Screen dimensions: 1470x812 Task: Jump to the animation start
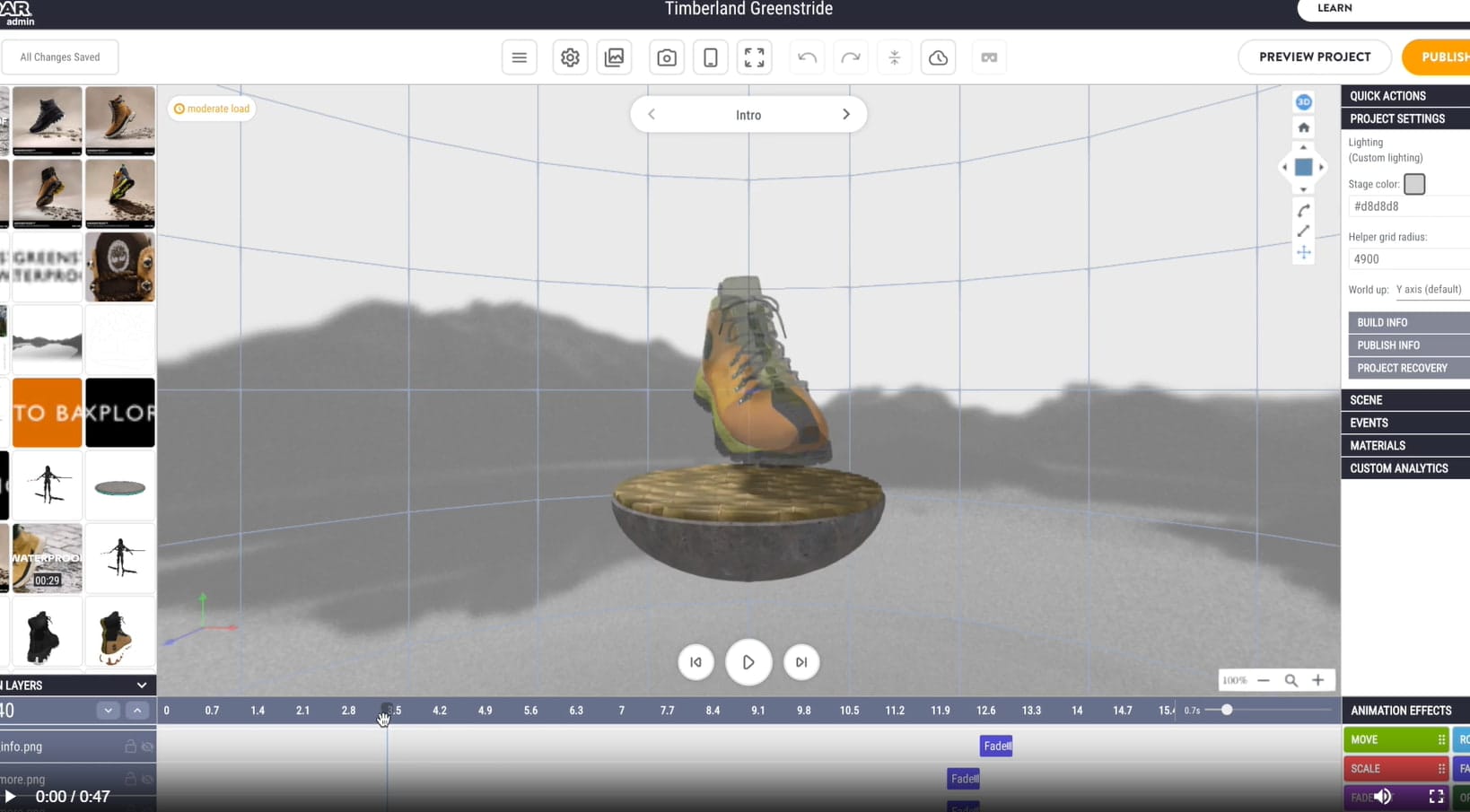coord(696,662)
